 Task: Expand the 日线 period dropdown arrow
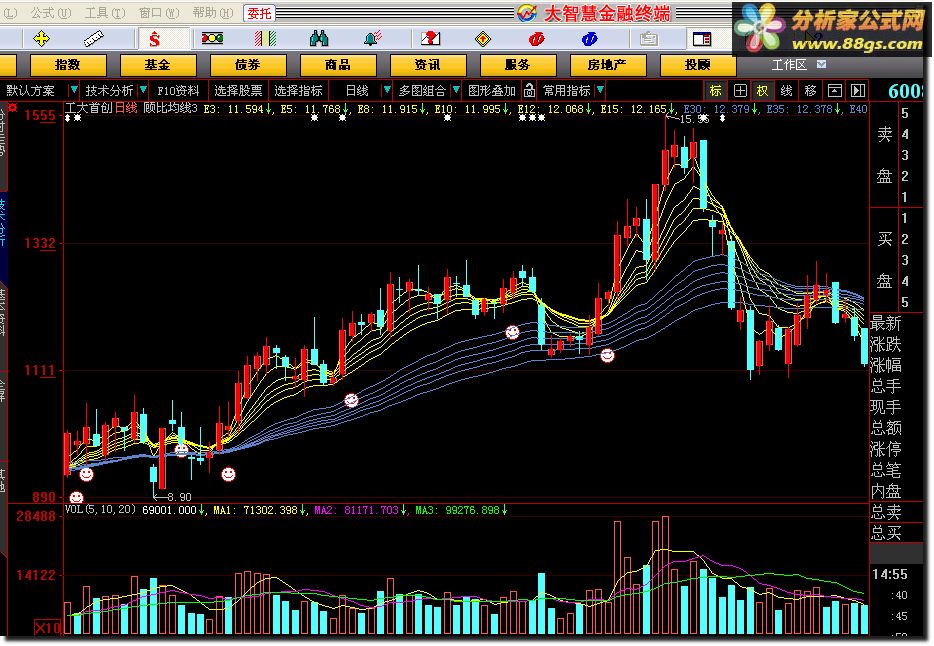coord(387,90)
